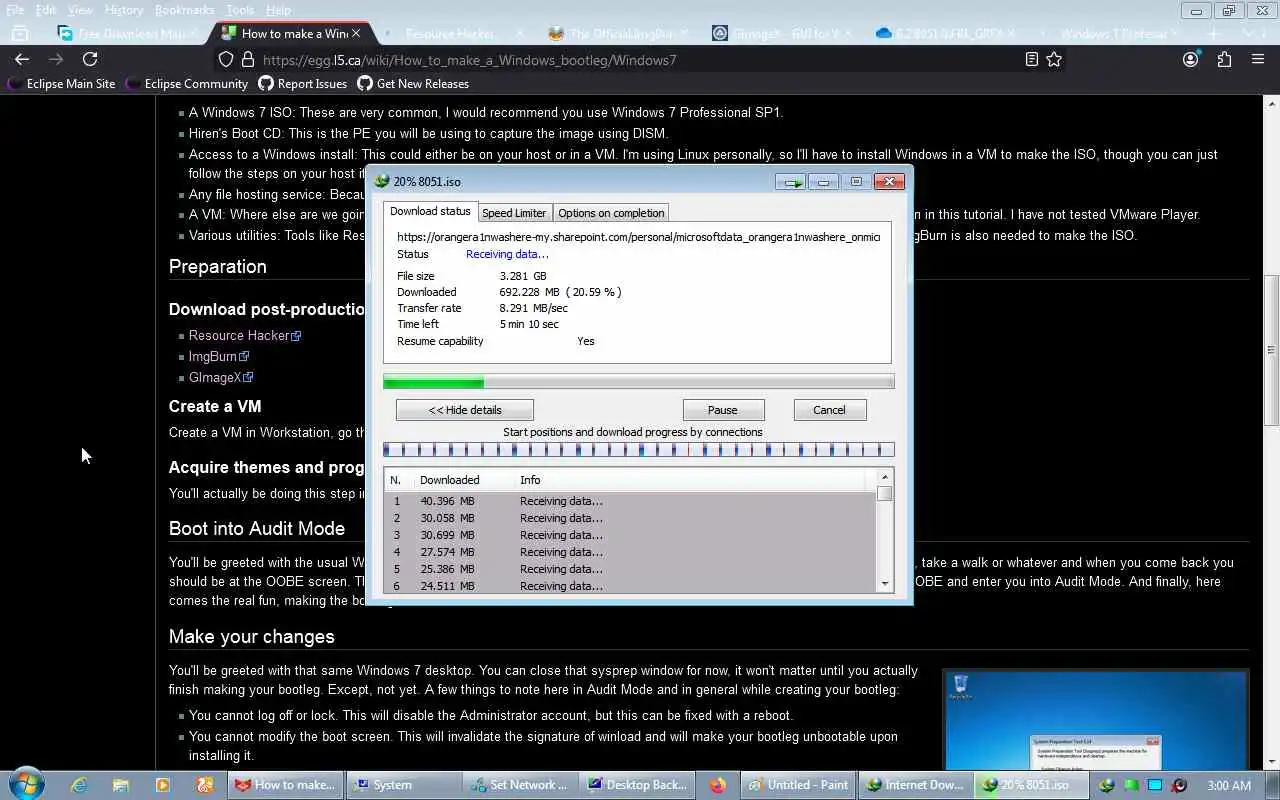Click the browser Forward arrow

(56, 60)
